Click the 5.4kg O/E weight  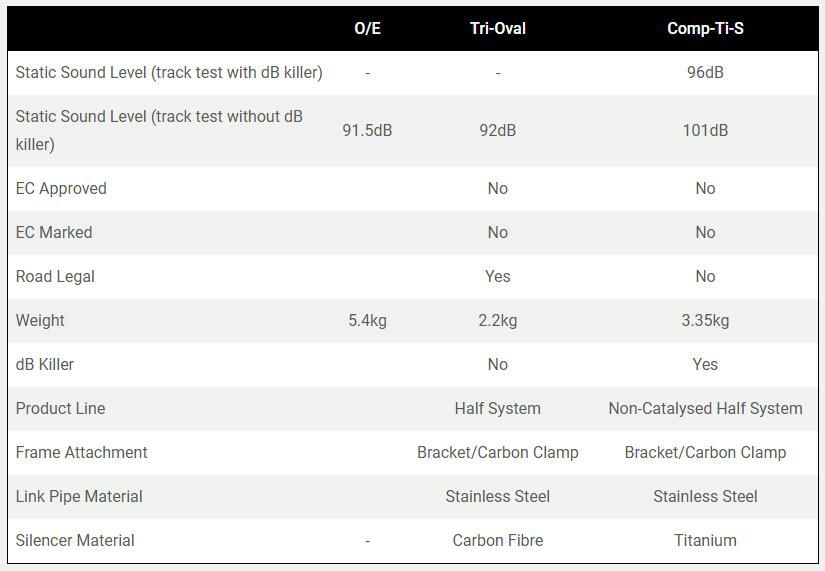point(367,320)
